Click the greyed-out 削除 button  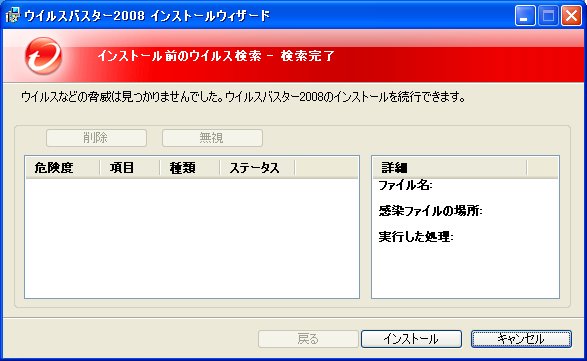click(x=96, y=138)
